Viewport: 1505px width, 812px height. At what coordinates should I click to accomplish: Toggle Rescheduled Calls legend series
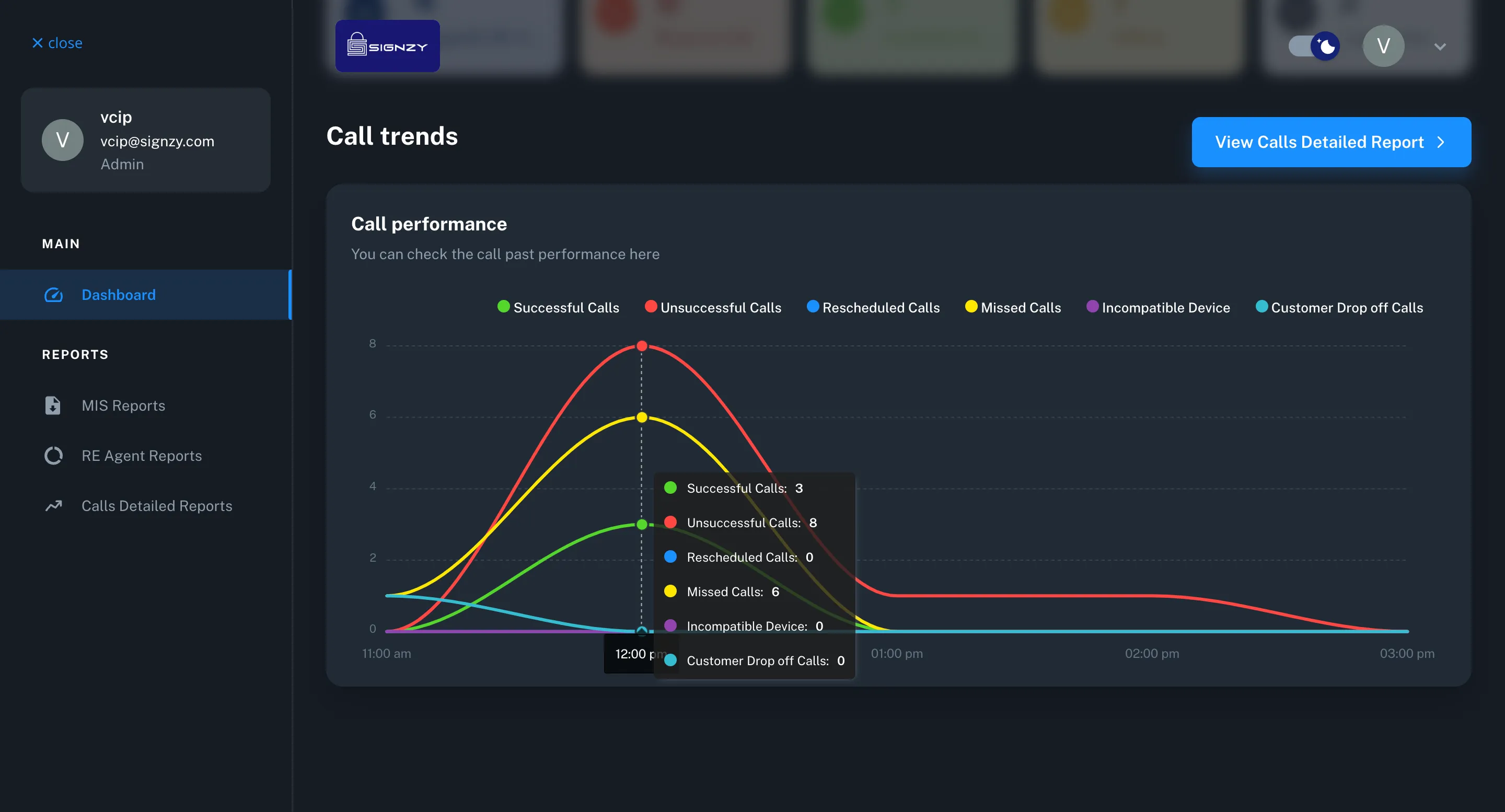[x=873, y=307]
